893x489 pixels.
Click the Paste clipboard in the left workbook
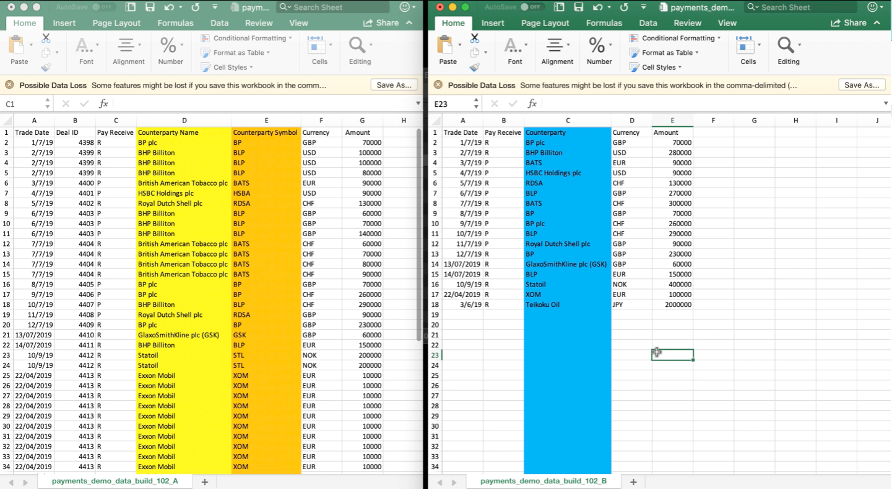18,46
